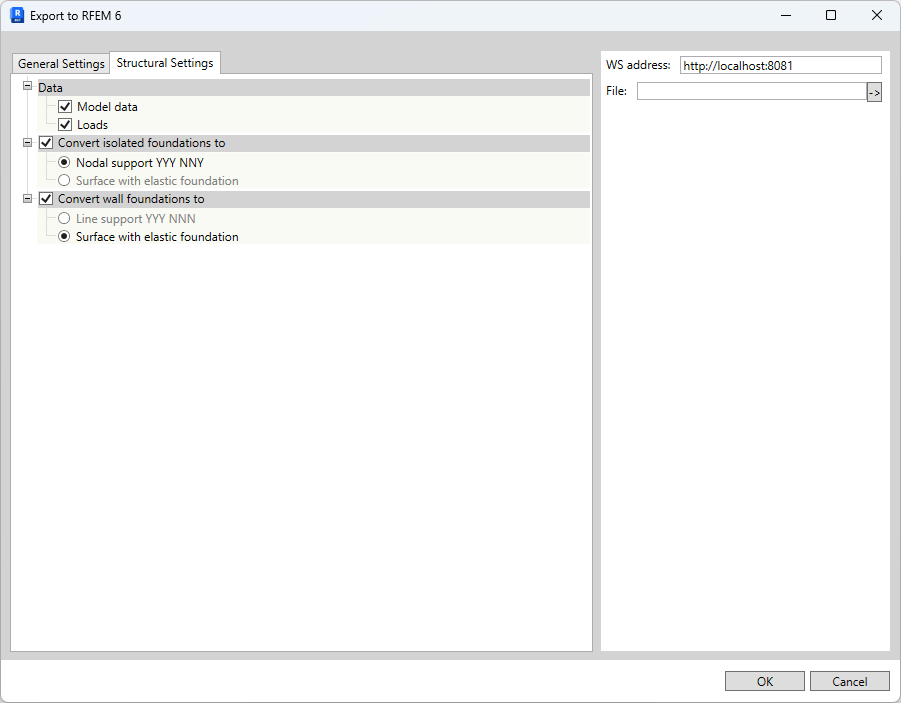This screenshot has height=703, width=901.
Task: Select wall foundations Surface with elastic foundation
Action: 64,236
